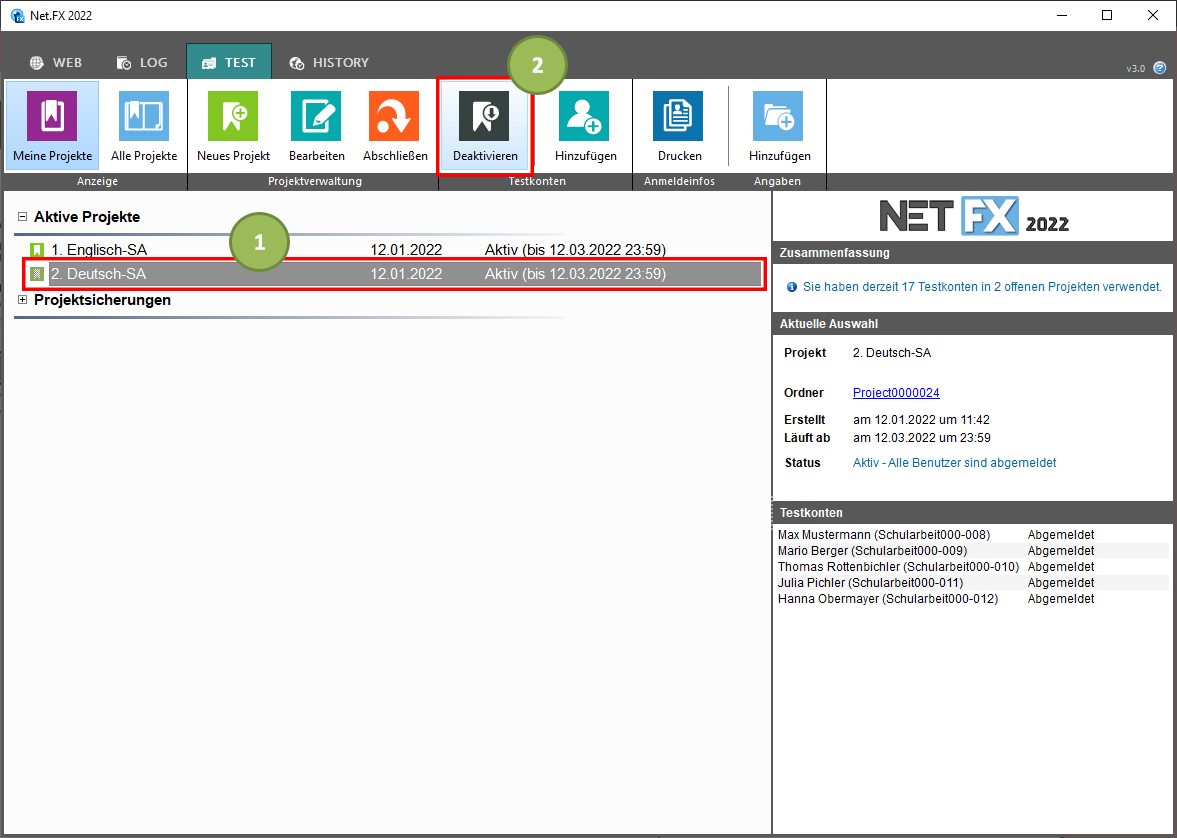The height and width of the screenshot is (838, 1177).
Task: Click the bookmark icon of 1. Englisch-SA
Action: click(37, 250)
